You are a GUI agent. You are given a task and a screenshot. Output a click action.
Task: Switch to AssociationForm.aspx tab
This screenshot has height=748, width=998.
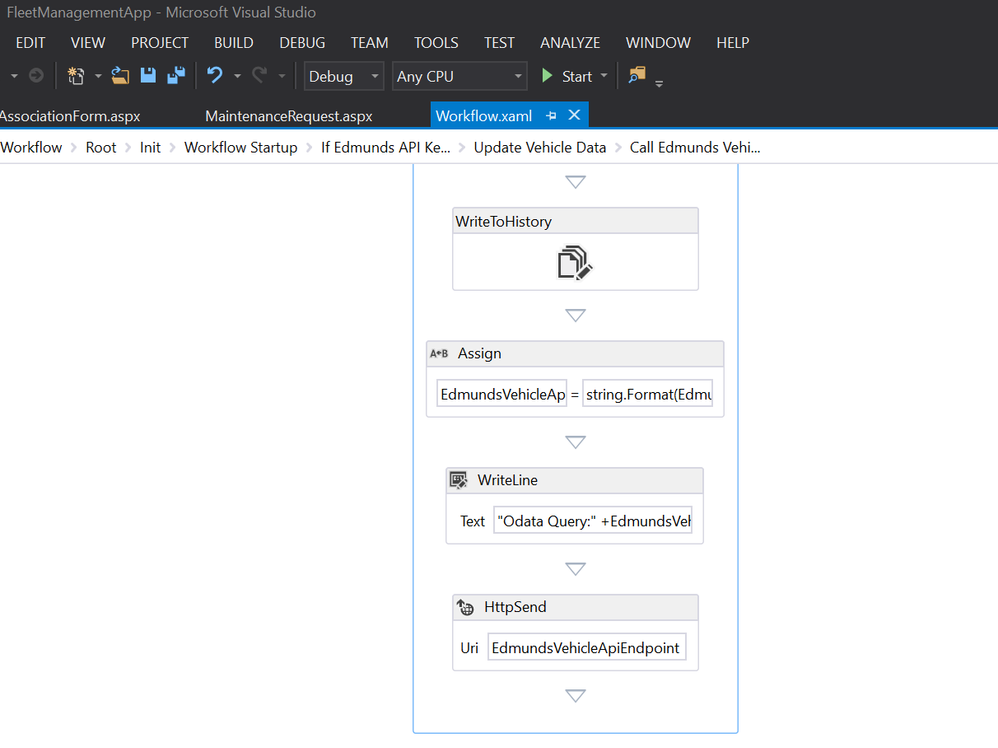pos(70,116)
